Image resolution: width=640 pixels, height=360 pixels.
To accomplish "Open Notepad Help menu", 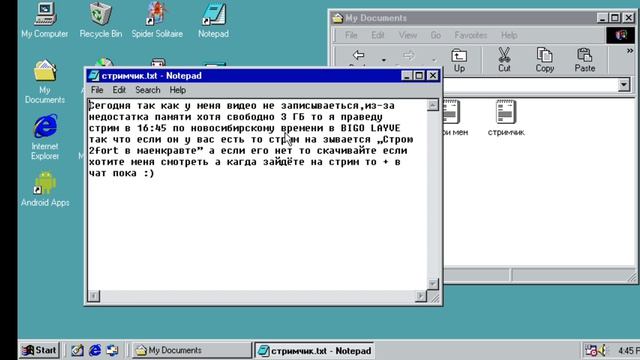I will point(178,90).
